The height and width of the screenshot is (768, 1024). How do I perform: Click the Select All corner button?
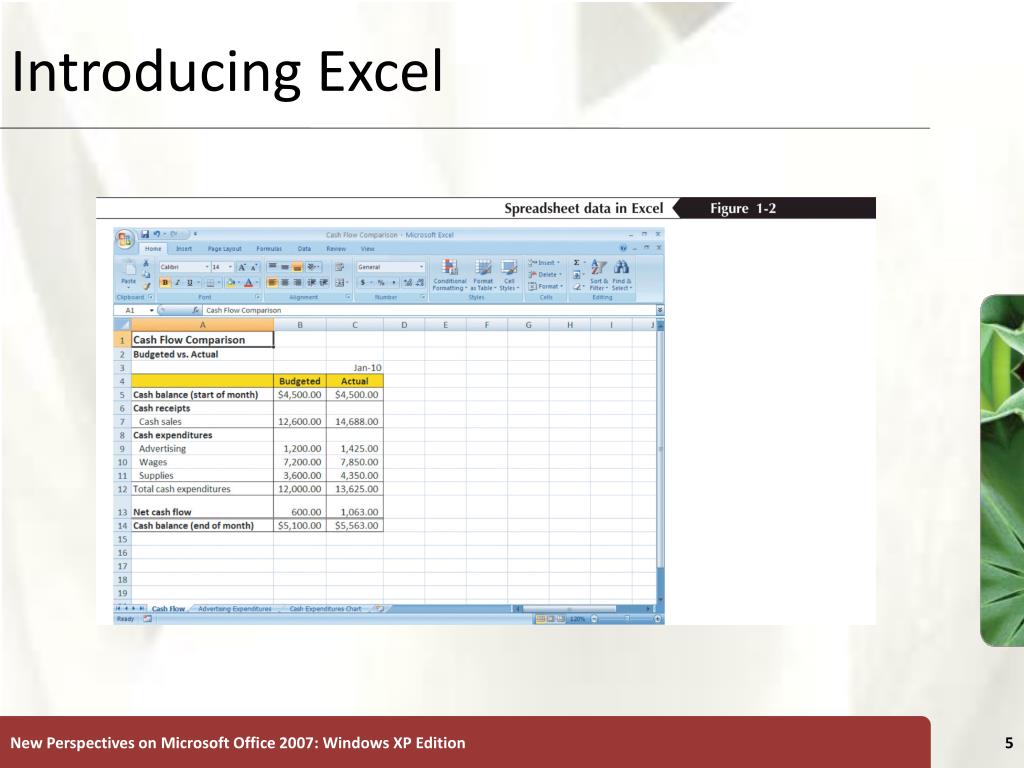(122, 325)
